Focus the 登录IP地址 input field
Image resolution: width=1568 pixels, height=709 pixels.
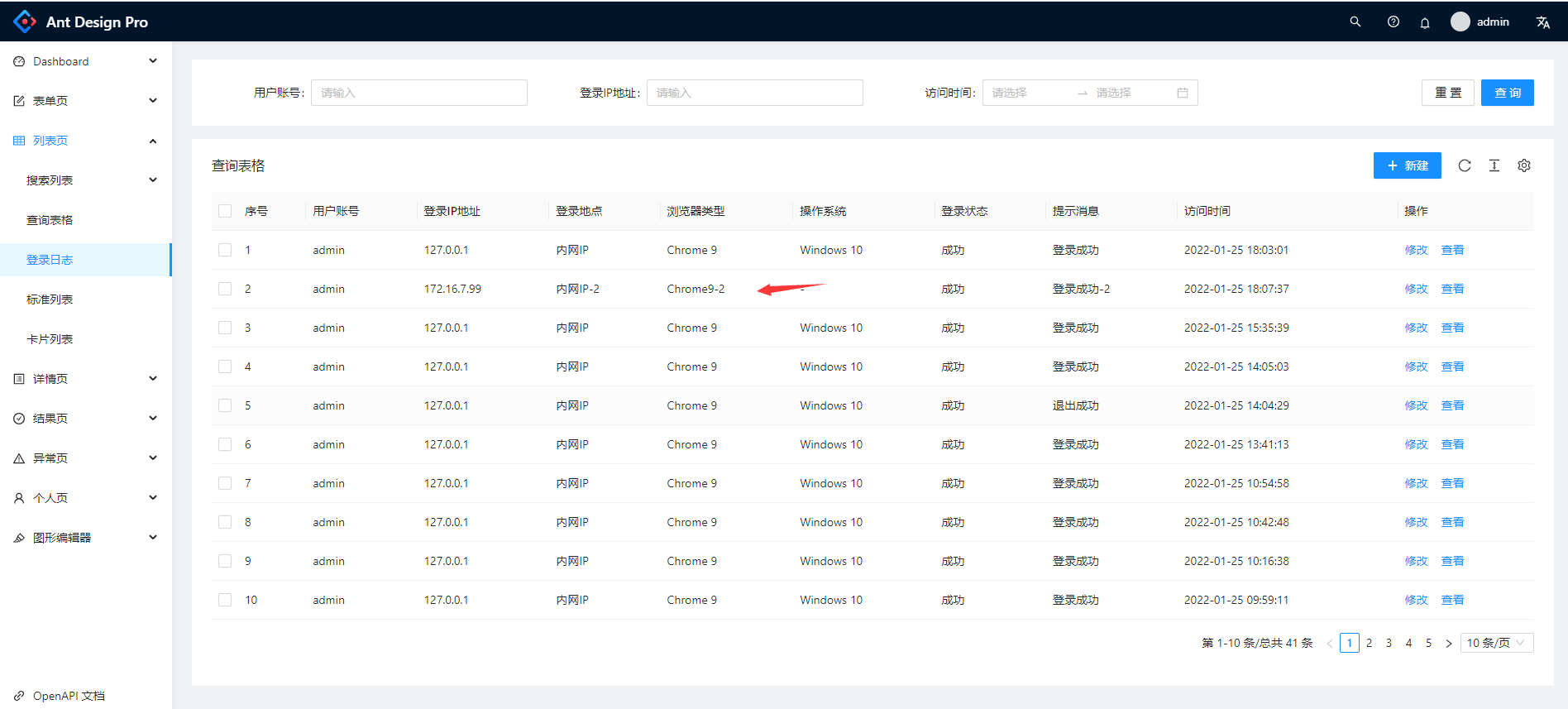(x=755, y=93)
